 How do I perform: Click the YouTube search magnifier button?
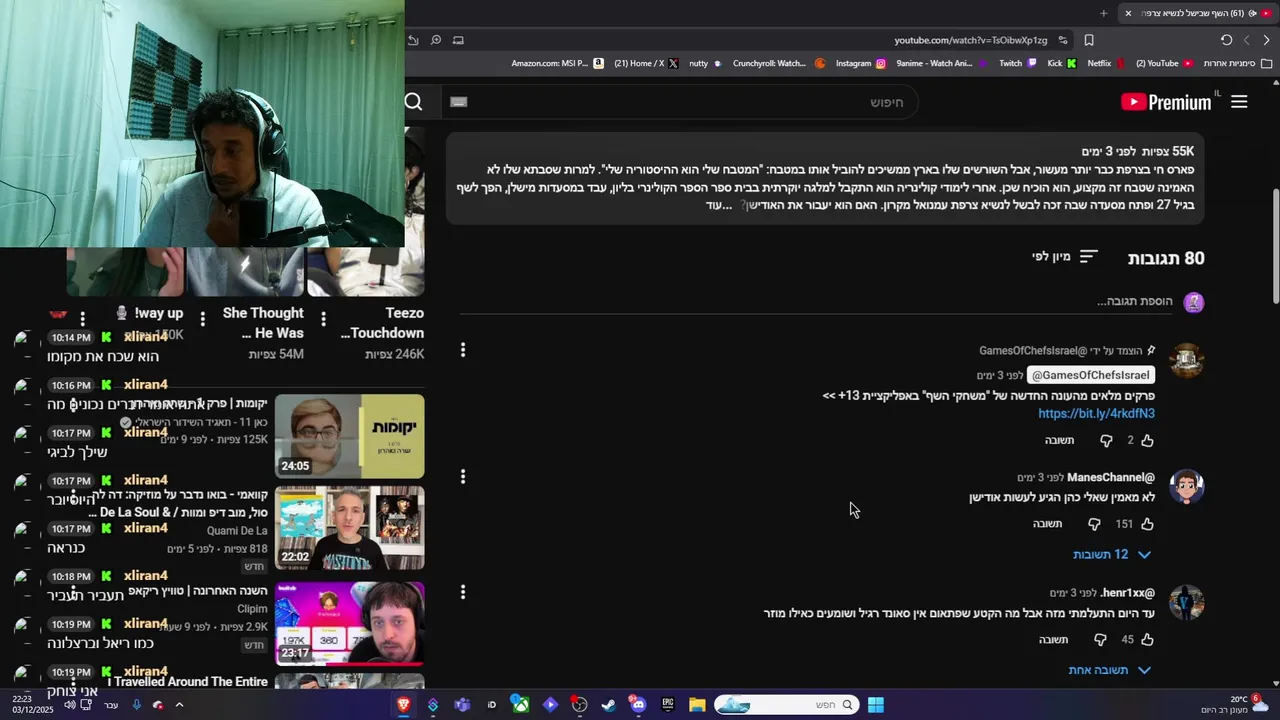tap(413, 101)
